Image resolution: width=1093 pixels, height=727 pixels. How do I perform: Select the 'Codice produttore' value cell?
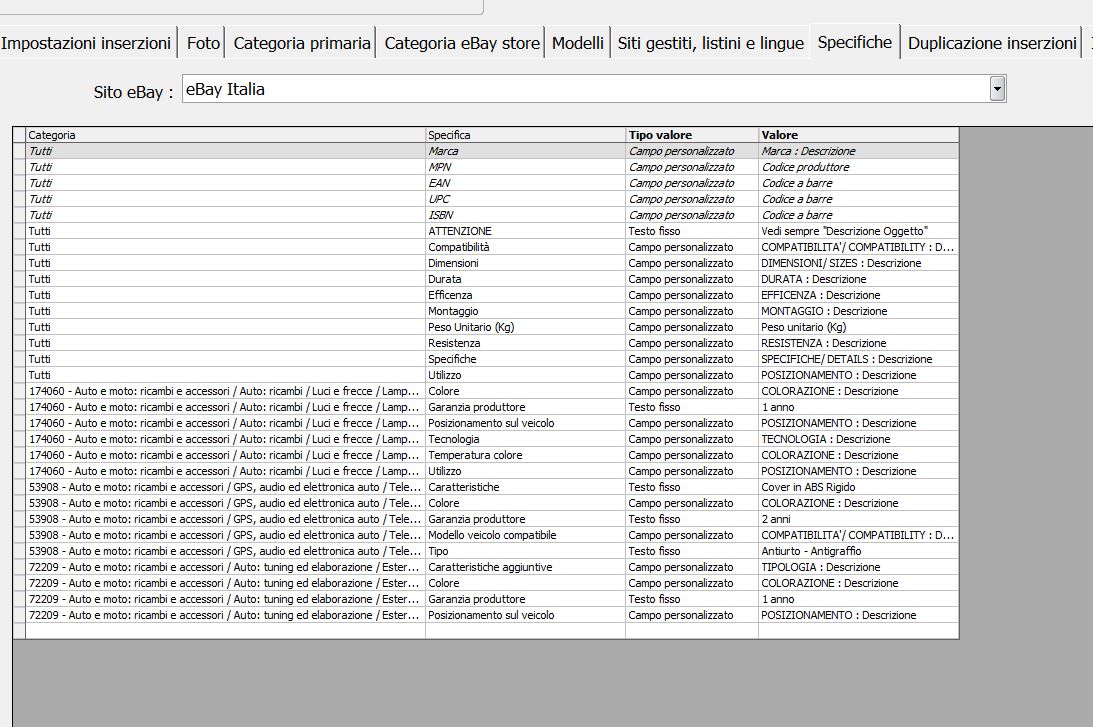click(x=859, y=167)
